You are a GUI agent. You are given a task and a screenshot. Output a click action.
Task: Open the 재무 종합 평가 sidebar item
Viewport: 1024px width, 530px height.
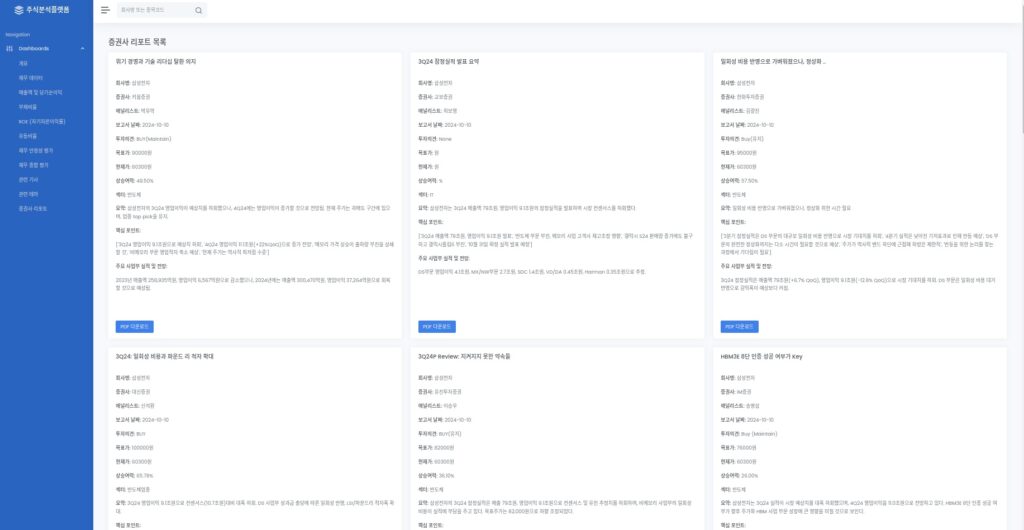(x=34, y=165)
